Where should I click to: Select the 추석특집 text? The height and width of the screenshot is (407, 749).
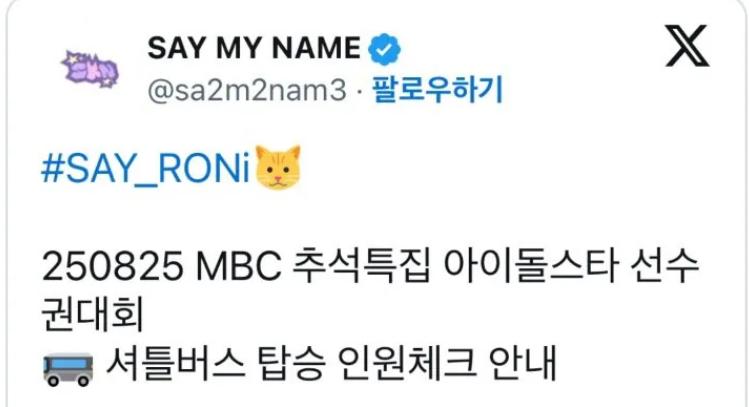tap(361, 266)
